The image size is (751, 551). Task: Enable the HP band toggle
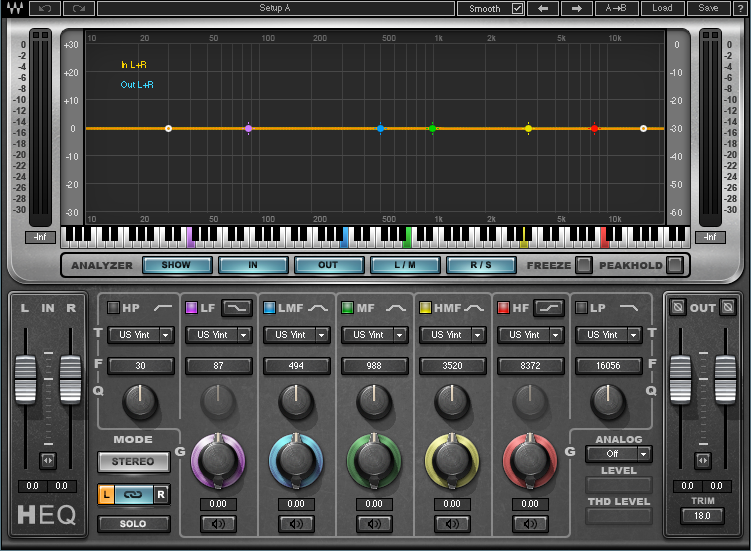click(113, 308)
